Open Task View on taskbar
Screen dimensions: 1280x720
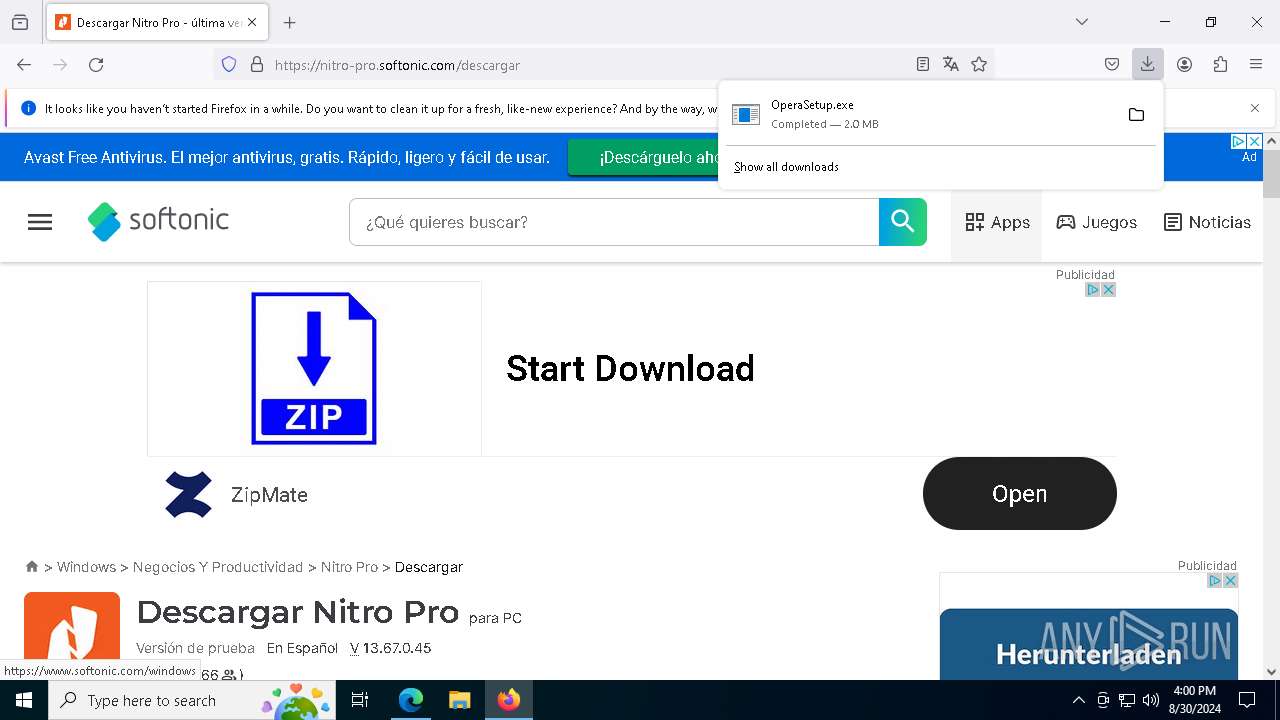click(360, 700)
